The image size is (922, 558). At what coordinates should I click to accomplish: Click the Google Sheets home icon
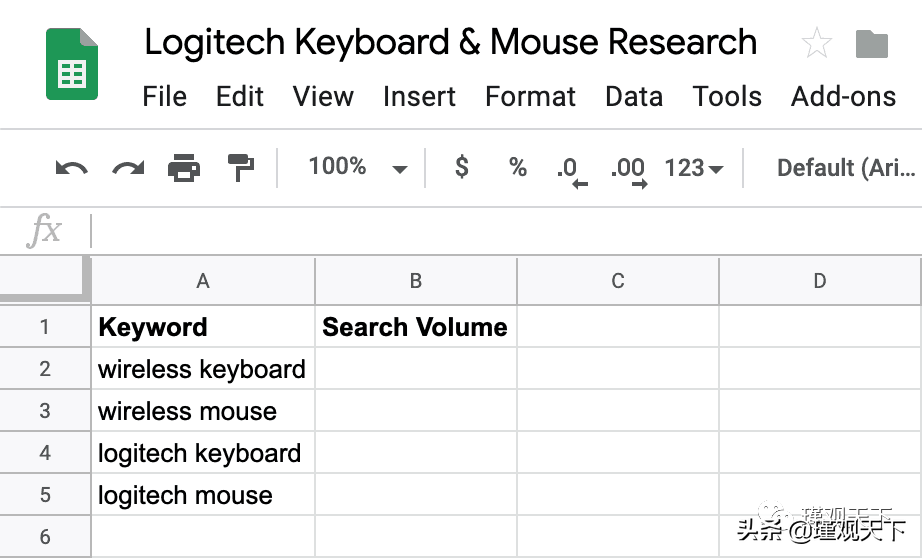[72, 64]
